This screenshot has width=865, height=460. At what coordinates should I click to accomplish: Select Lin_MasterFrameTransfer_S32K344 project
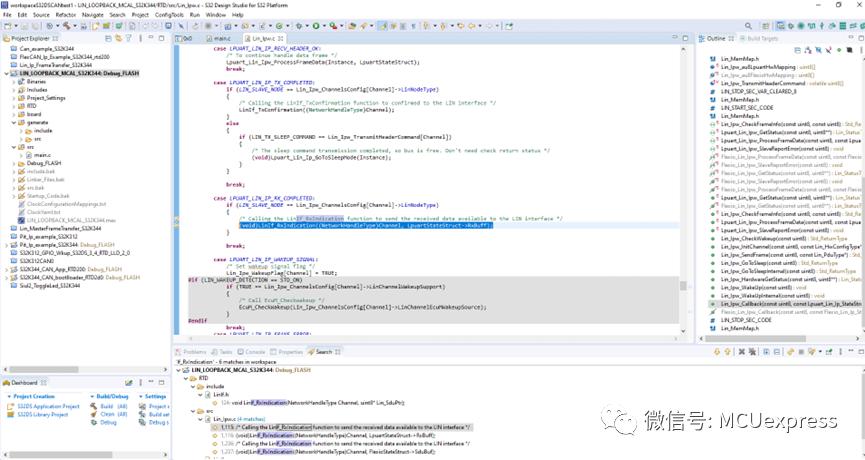[x=60, y=228]
